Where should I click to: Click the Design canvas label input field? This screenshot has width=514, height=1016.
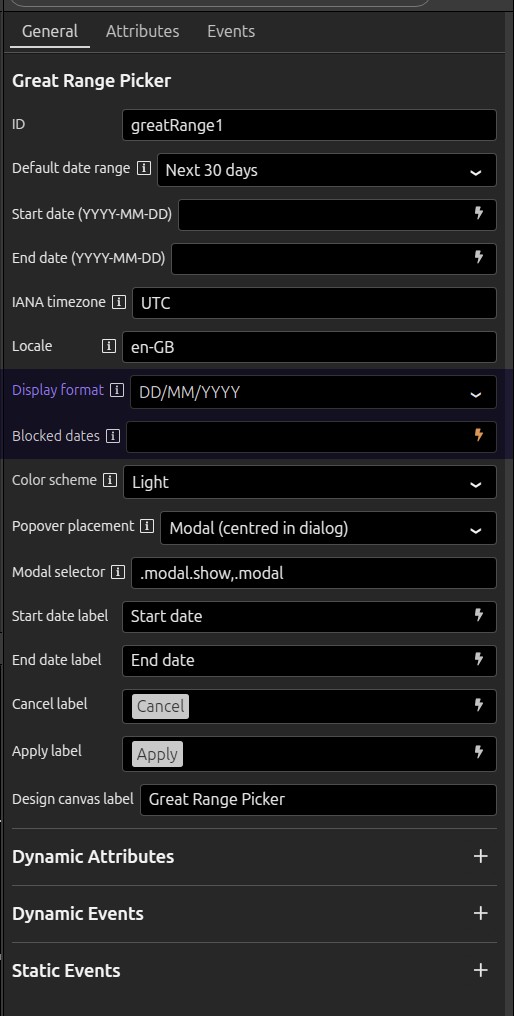(318, 800)
